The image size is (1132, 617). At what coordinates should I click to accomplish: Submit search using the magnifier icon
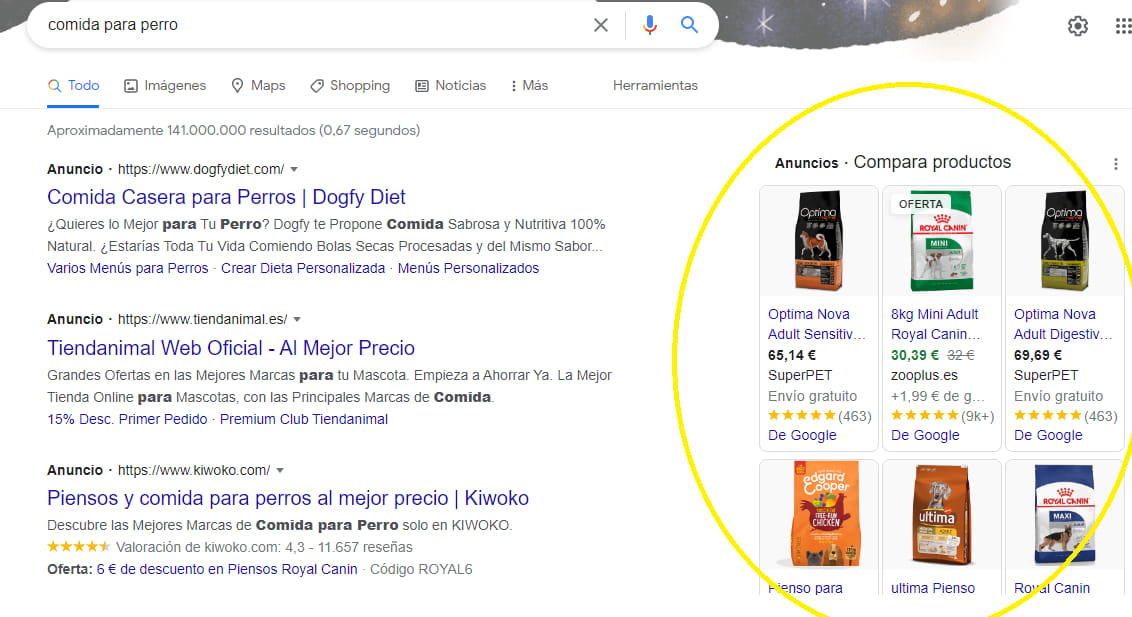(689, 25)
